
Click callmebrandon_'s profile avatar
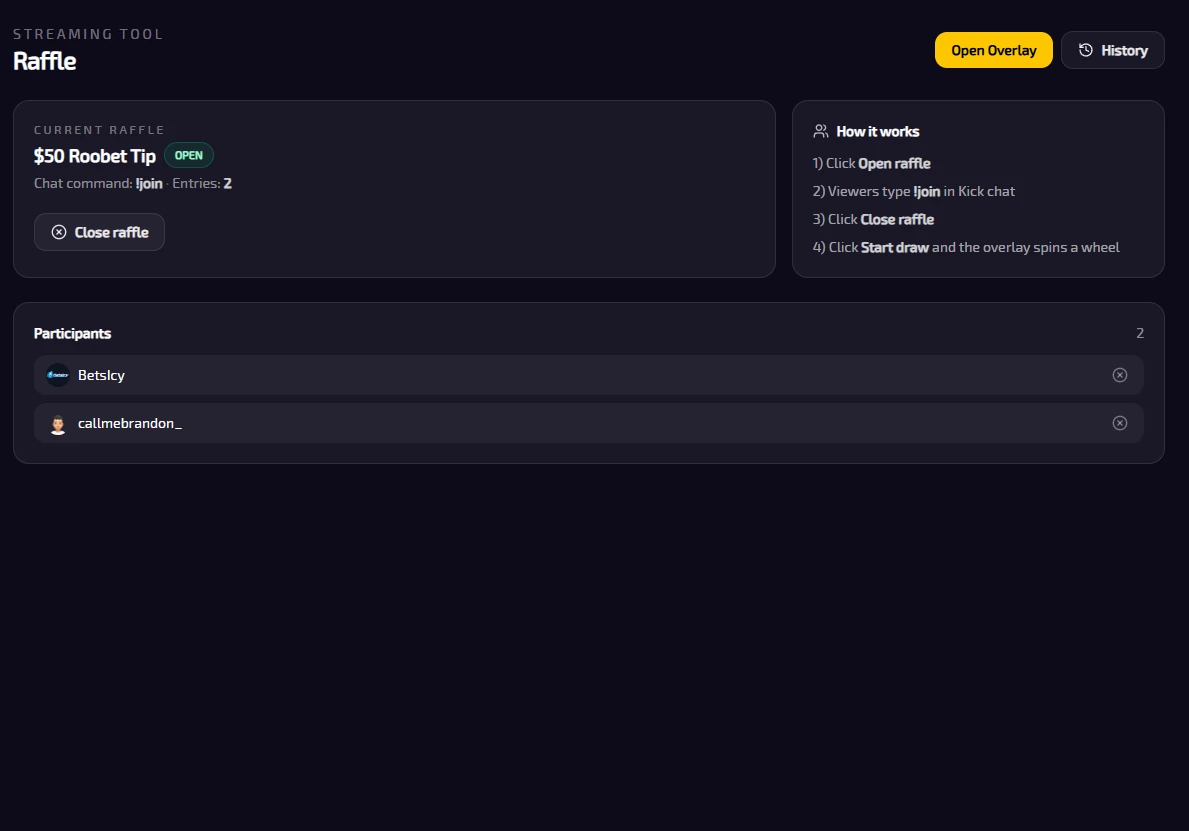coord(58,424)
